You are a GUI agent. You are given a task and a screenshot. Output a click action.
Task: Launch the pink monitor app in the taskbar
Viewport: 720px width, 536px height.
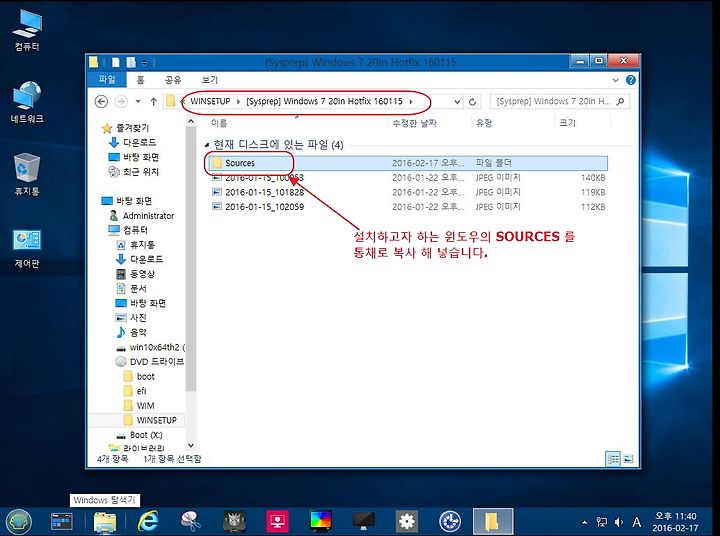pyautogui.click(x=277, y=522)
